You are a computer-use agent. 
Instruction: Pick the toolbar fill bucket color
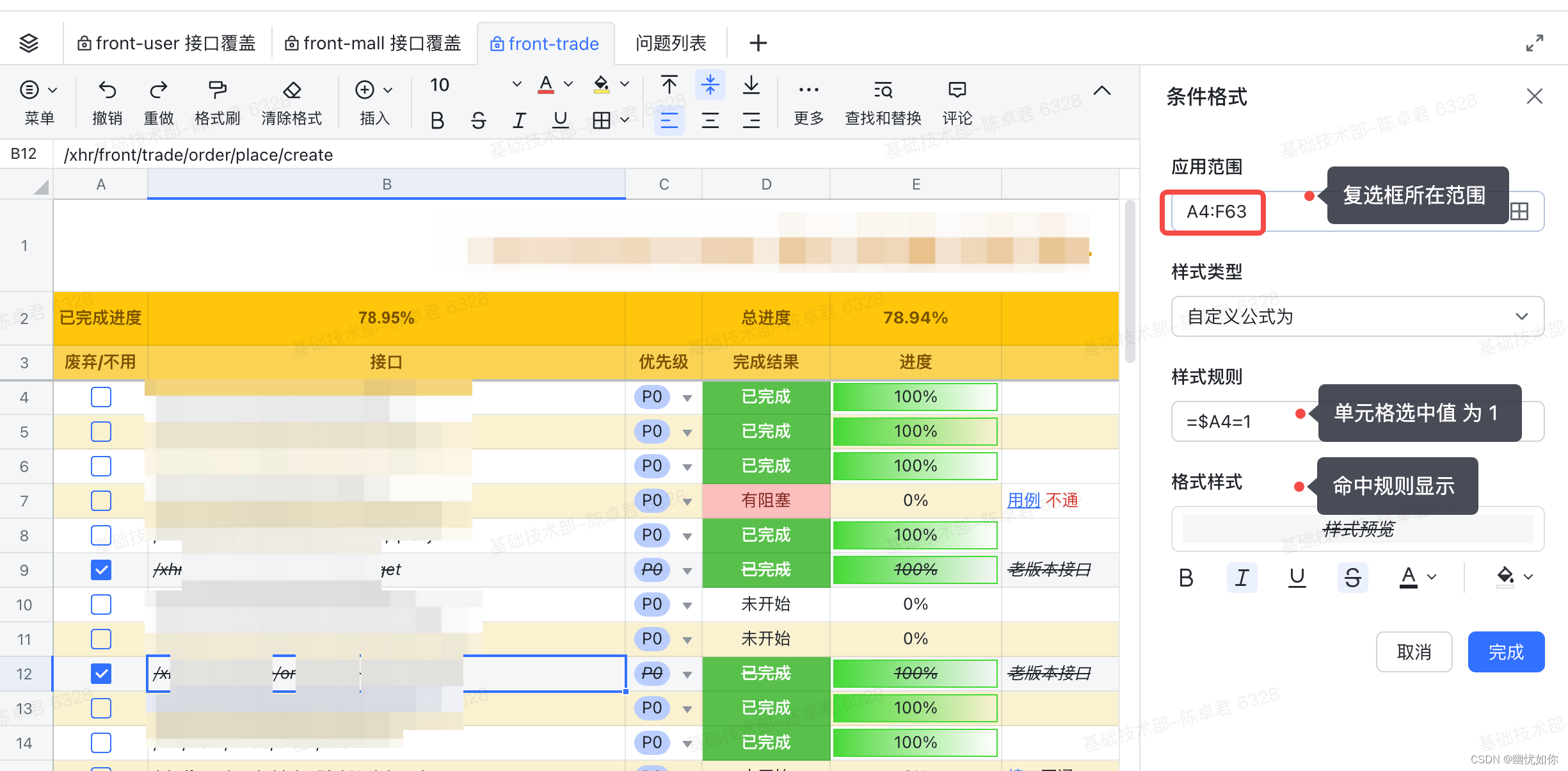(x=601, y=85)
